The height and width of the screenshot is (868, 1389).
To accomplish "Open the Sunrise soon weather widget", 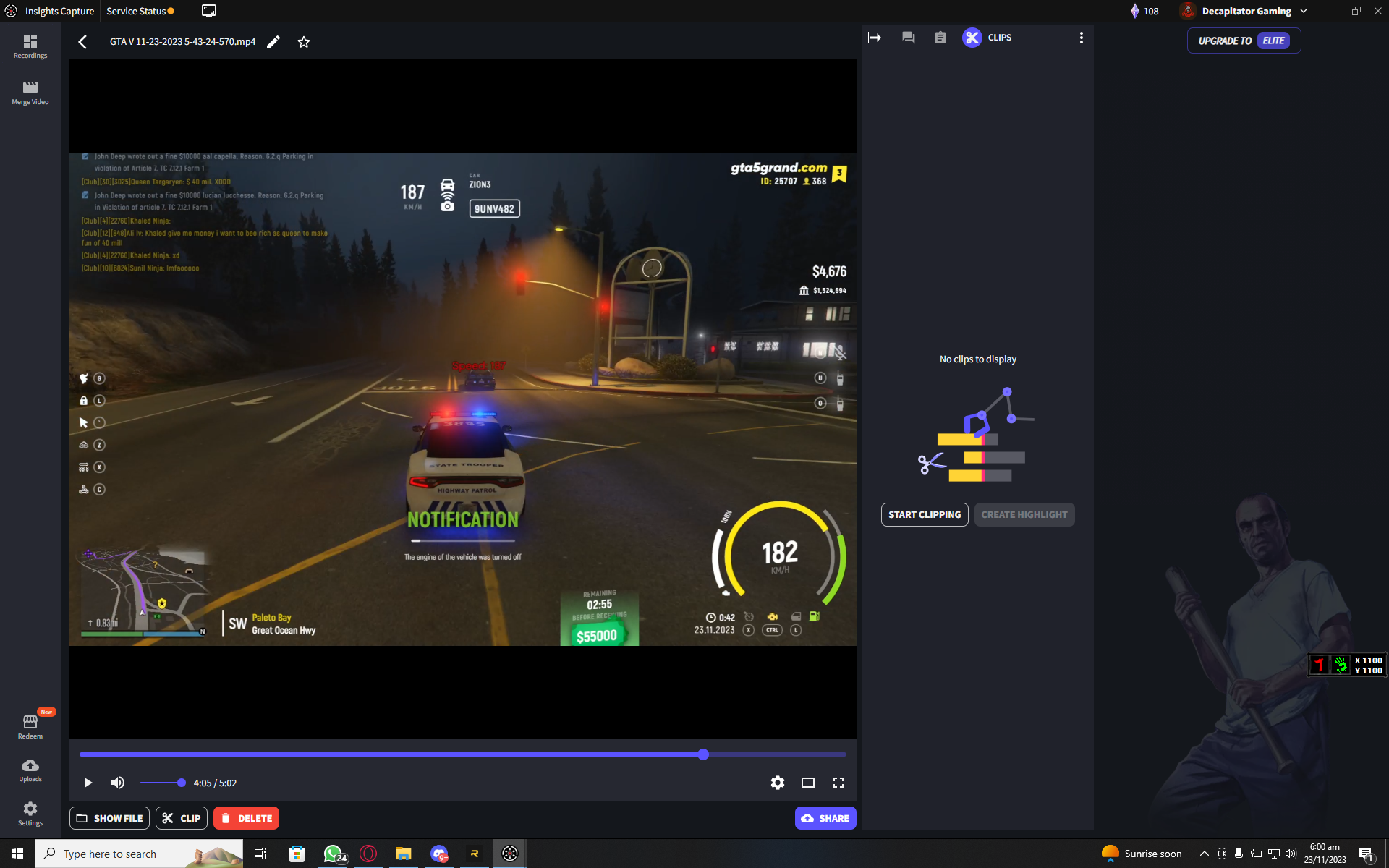I will coord(1142,854).
